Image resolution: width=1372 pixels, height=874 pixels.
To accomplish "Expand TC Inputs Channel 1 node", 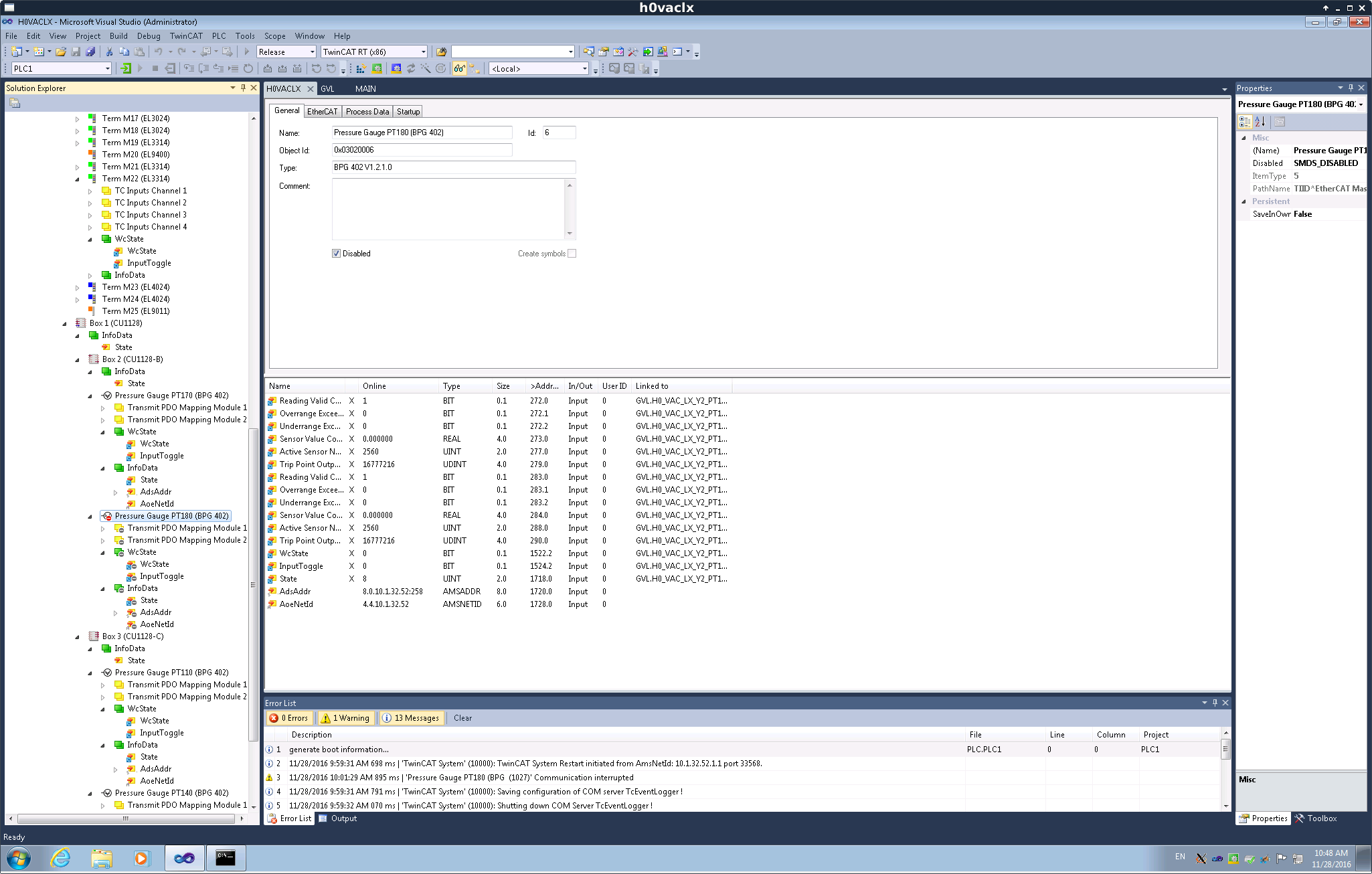I will click(x=90, y=191).
